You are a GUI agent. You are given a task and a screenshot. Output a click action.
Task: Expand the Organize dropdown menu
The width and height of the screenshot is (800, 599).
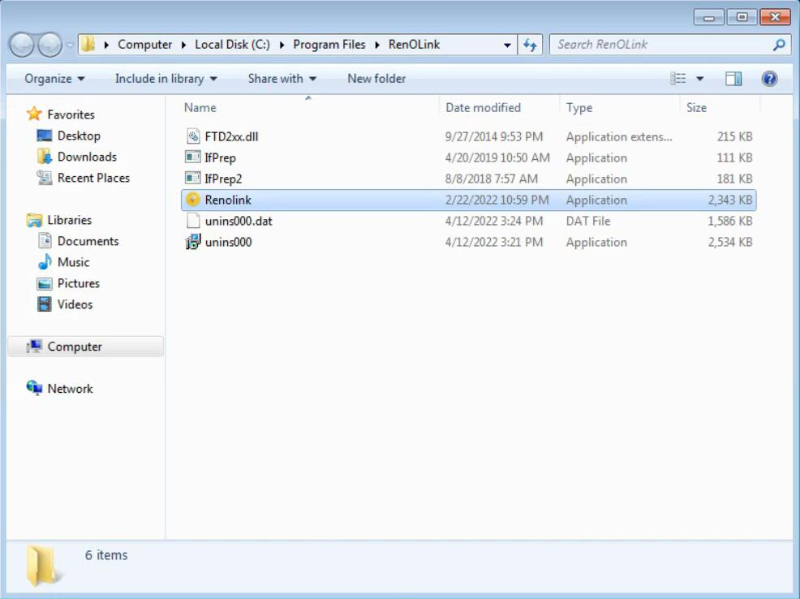54,79
